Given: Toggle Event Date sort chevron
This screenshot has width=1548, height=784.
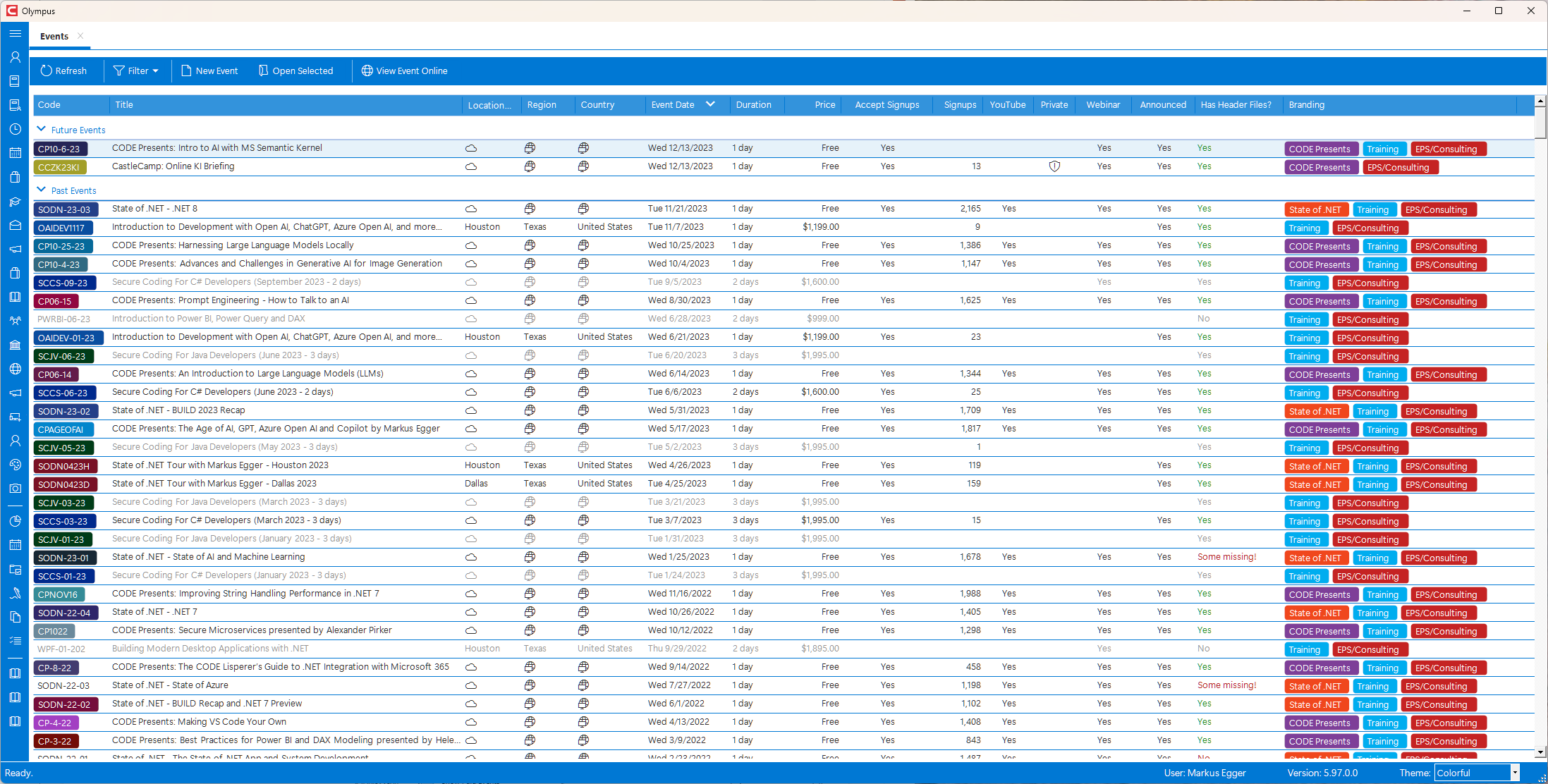Looking at the screenshot, I should tap(710, 104).
